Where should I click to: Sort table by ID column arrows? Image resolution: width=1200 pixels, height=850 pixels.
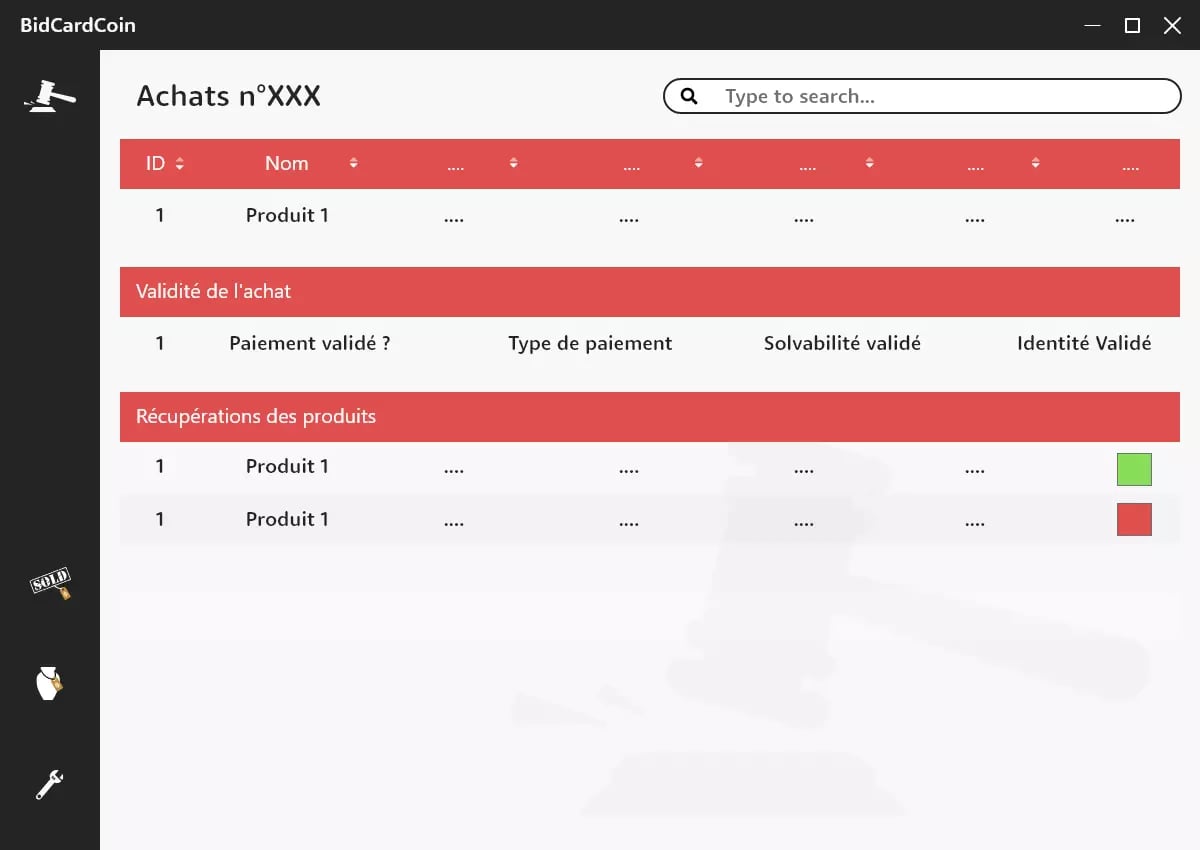point(180,164)
